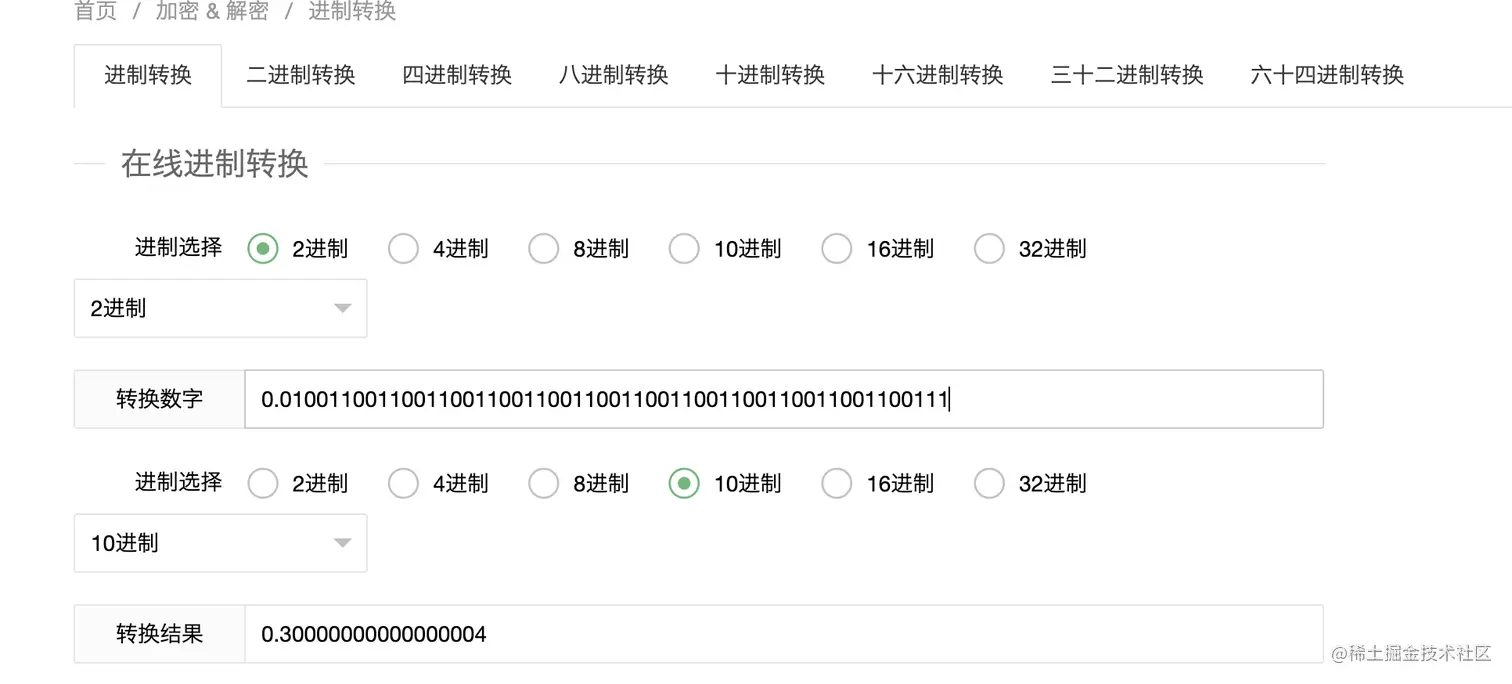Choose target 4进制 radio button
This screenshot has height=684, width=1512.
pos(403,483)
